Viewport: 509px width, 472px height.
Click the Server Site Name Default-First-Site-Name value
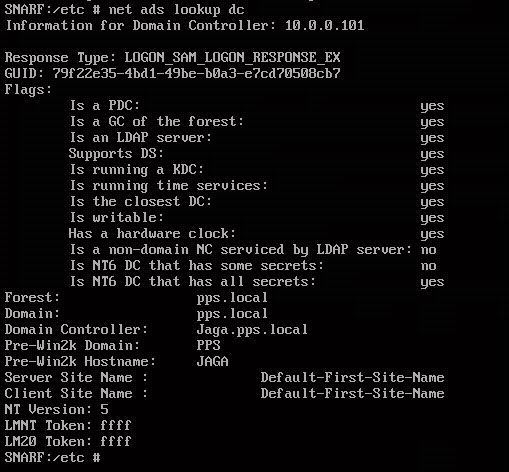352,378
